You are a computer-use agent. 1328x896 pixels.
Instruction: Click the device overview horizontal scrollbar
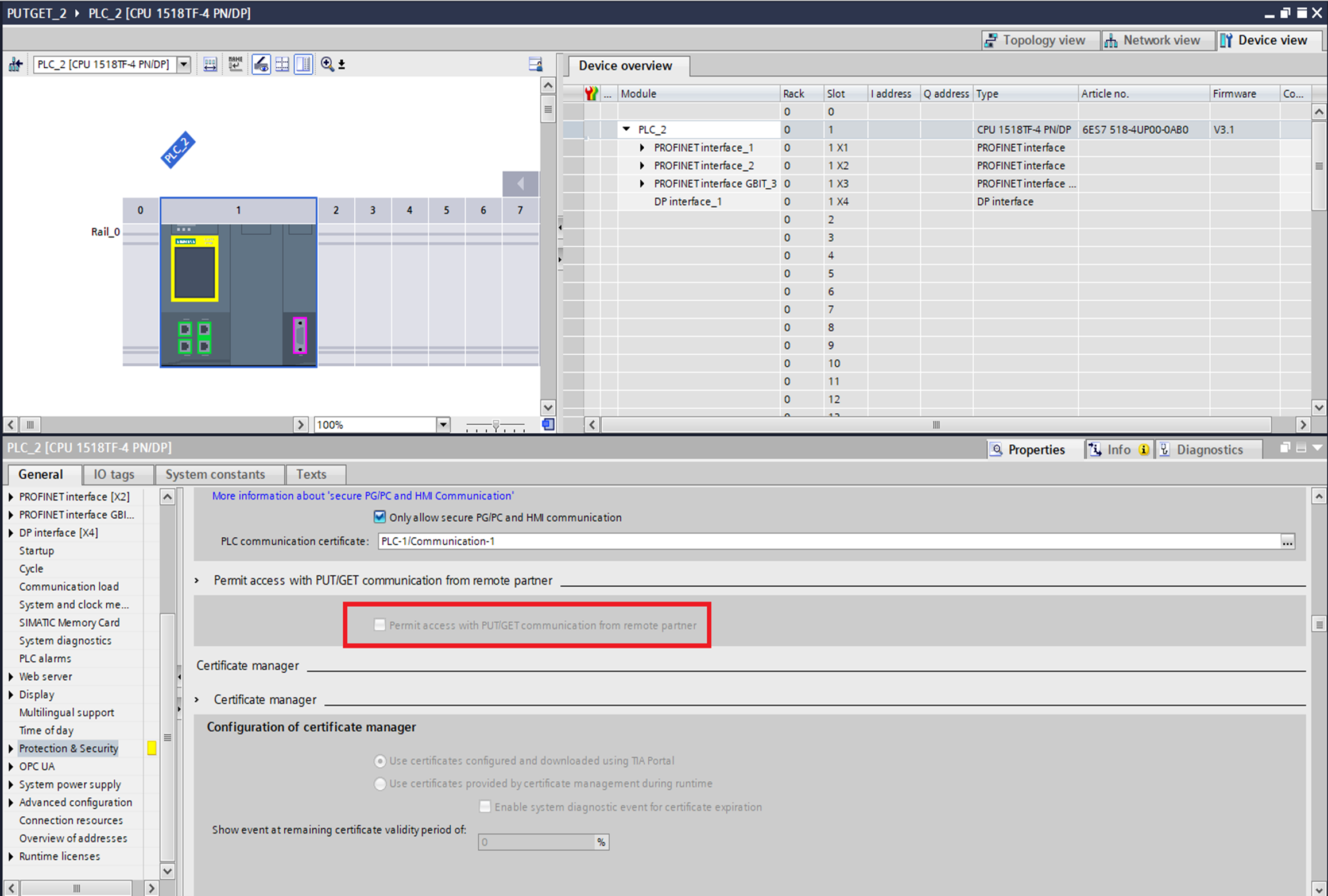(x=936, y=425)
